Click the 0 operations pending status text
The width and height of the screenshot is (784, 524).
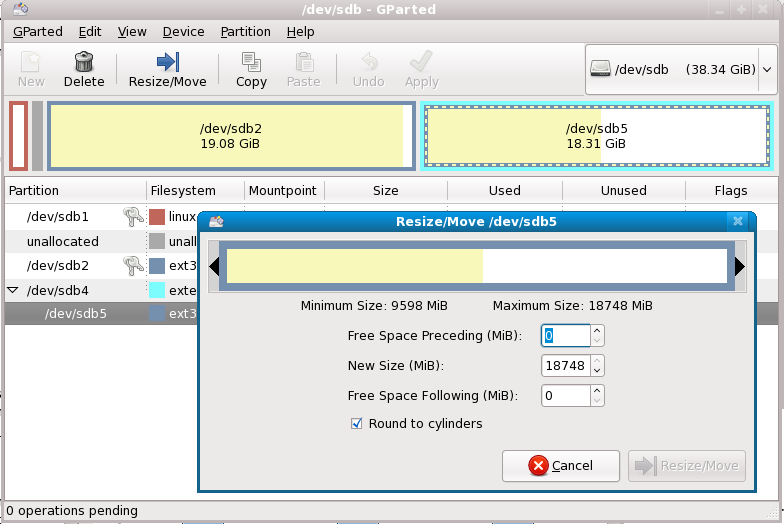[x=72, y=510]
